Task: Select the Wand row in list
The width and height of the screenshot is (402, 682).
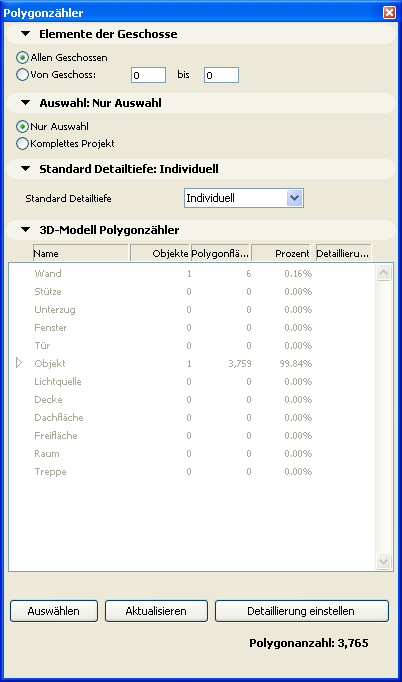Action: [x=191, y=274]
